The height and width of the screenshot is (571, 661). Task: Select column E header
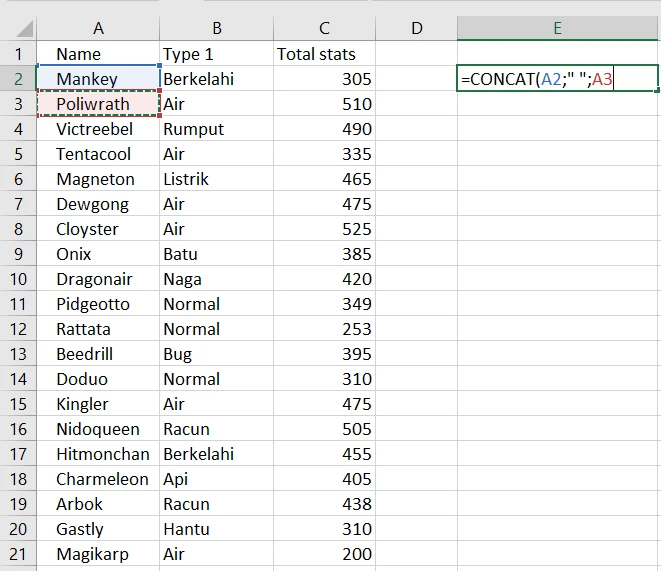point(557,28)
